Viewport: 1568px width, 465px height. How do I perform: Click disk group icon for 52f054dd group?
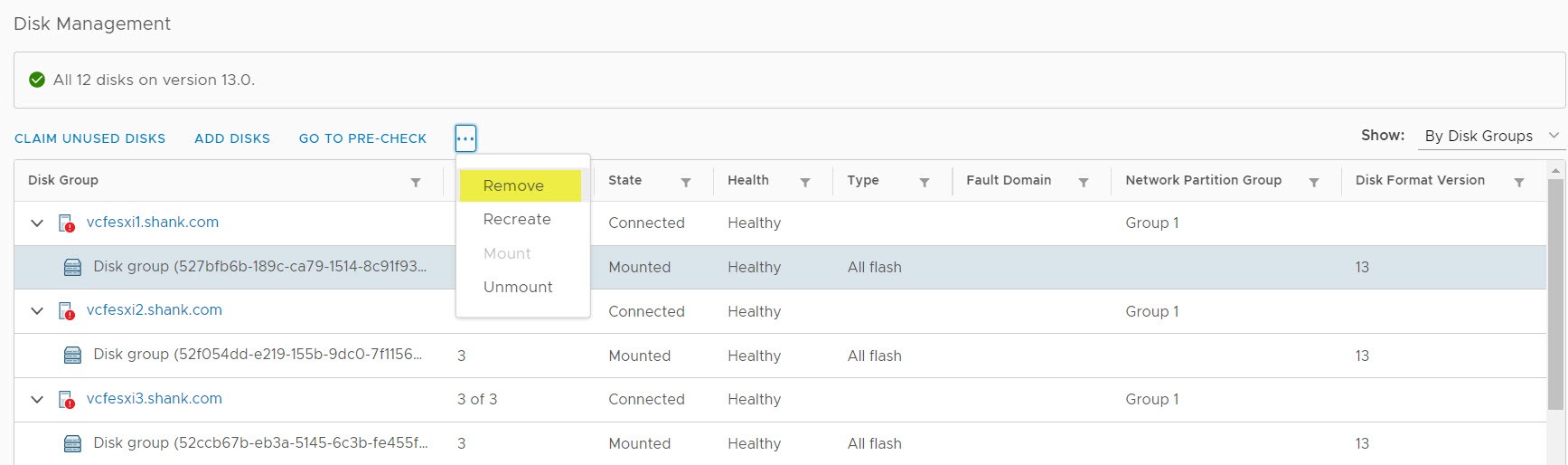pos(73,356)
